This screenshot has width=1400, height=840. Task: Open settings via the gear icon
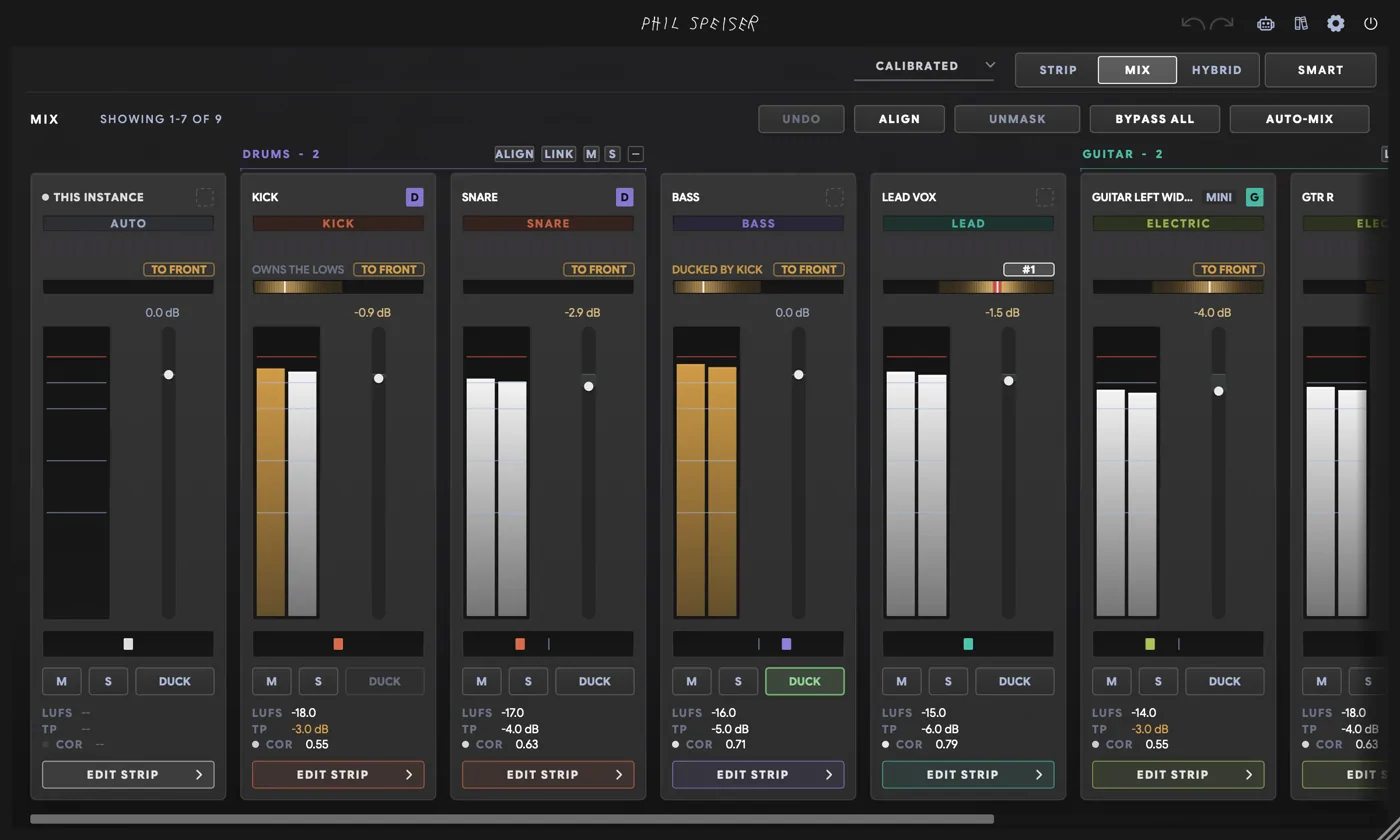click(1336, 23)
